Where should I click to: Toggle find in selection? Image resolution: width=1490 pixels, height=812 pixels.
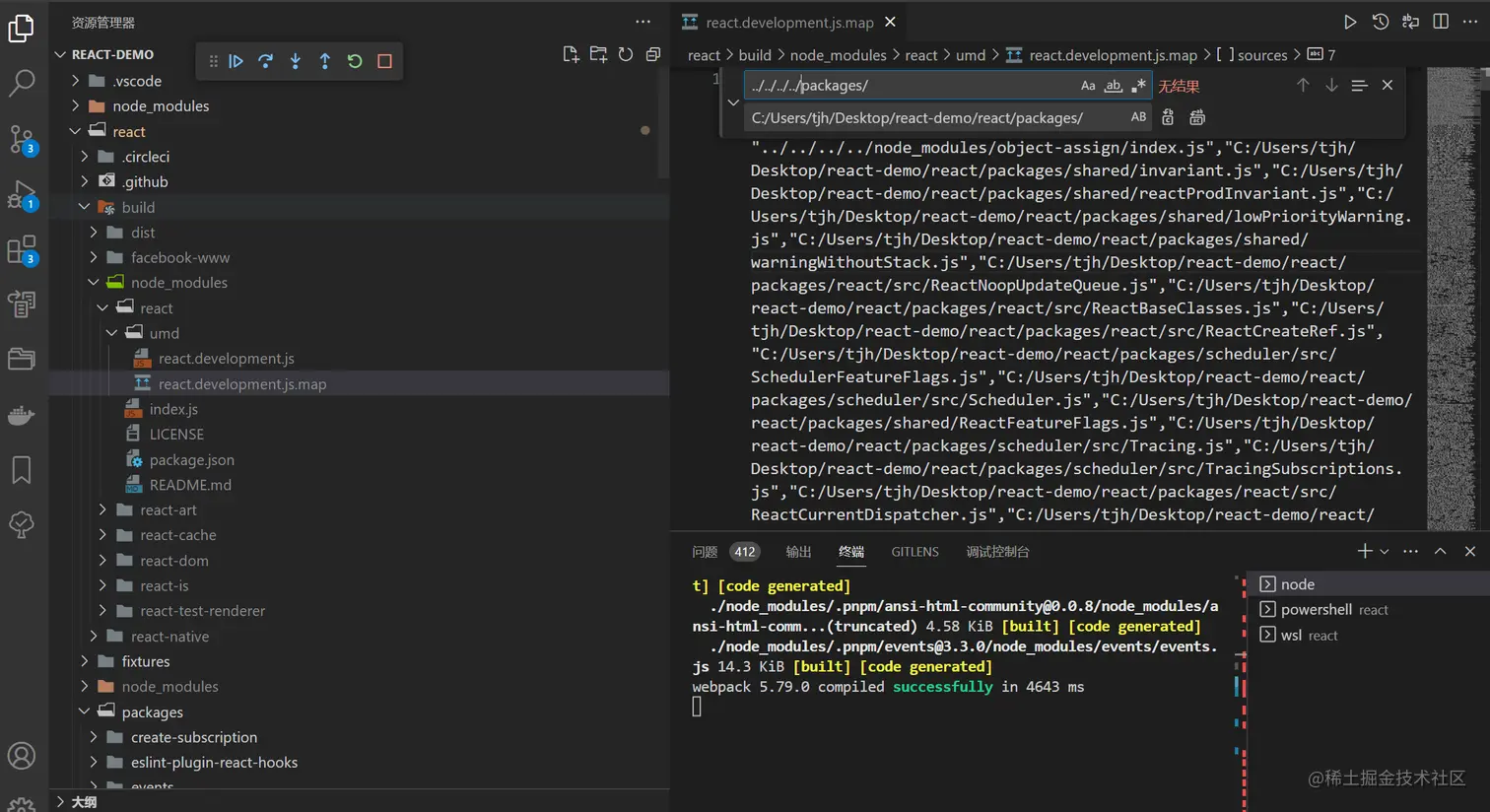[1359, 86]
